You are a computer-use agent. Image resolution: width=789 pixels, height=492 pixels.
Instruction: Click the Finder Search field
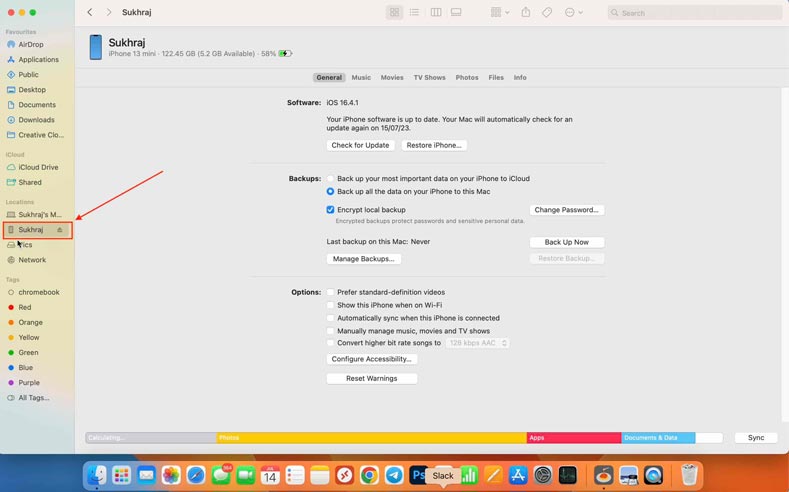tap(695, 13)
